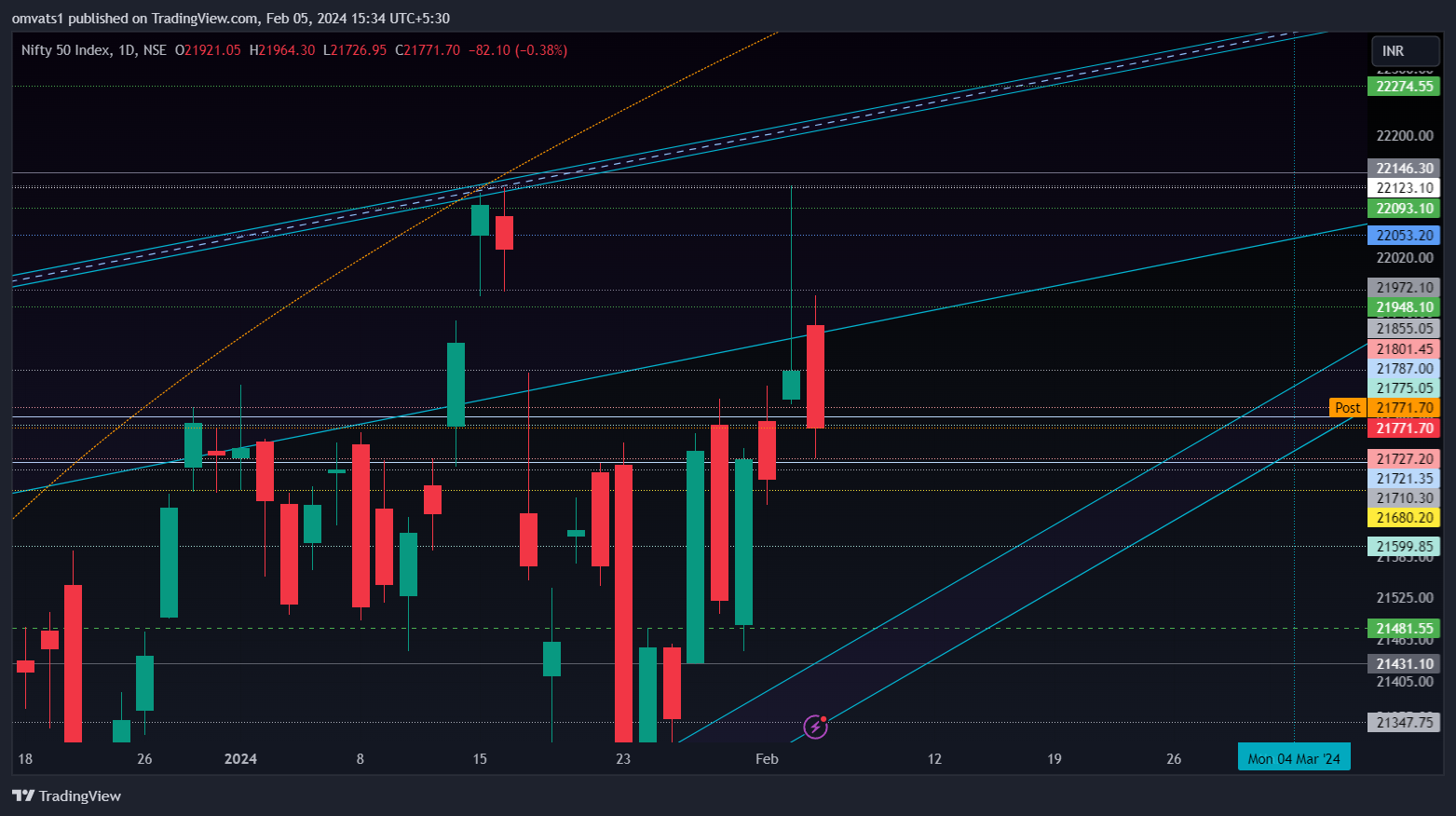This screenshot has width=1456, height=816.
Task: Click the Mon 04 Mar '24 date label
Action: (1294, 759)
